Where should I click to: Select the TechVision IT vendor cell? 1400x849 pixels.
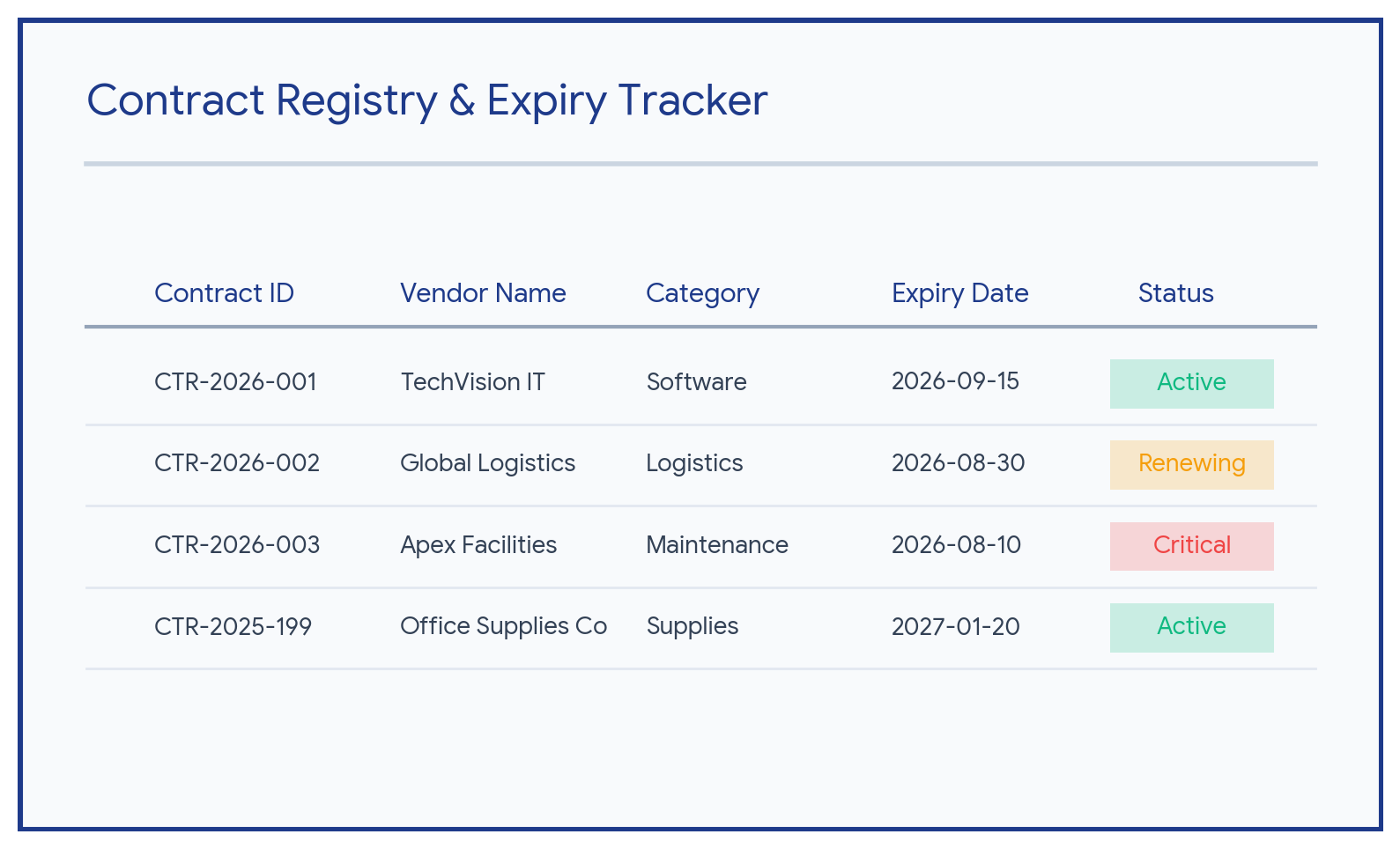[472, 382]
